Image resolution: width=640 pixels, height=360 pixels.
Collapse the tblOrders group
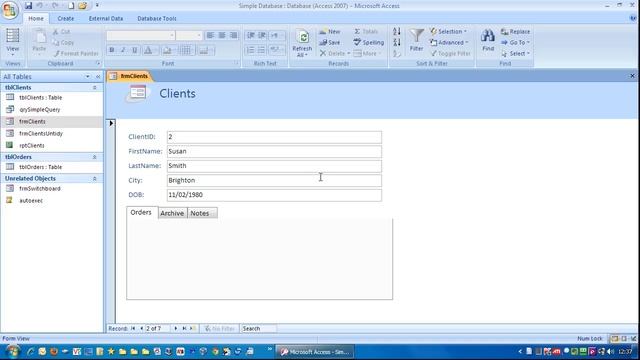tap(94, 157)
